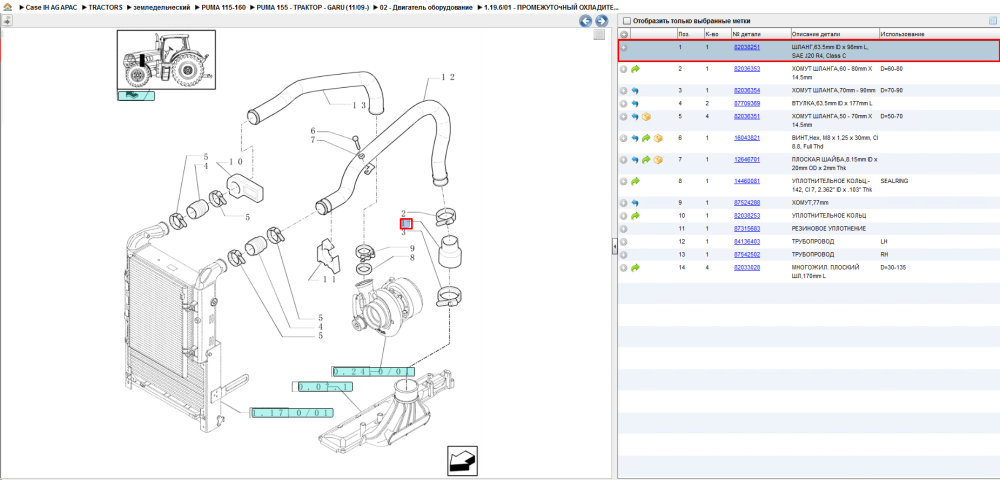
Task: Add part 82036353 using its plus icon
Action: click(624, 69)
